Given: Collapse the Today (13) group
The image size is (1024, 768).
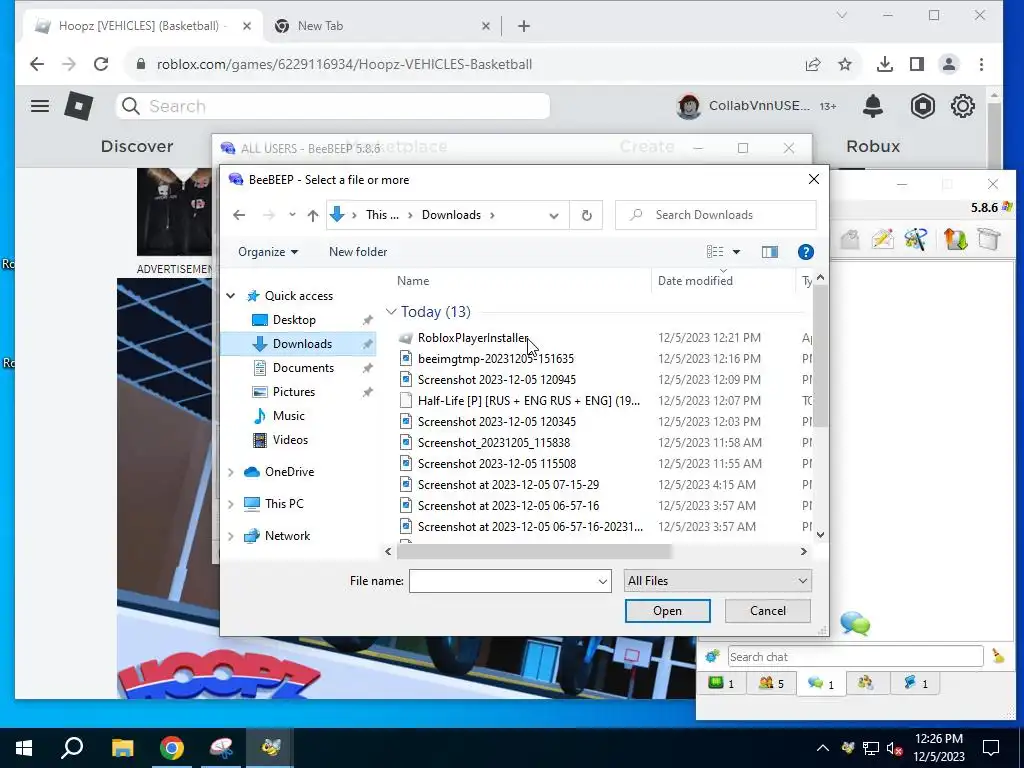Looking at the screenshot, I should 391,312.
